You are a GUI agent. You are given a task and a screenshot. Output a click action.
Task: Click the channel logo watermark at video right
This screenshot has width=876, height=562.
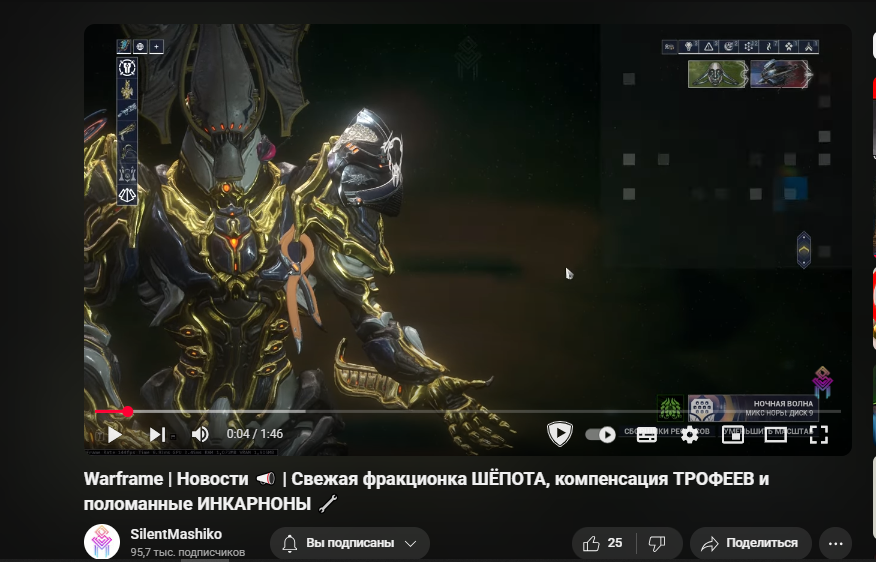pyautogui.click(x=822, y=382)
